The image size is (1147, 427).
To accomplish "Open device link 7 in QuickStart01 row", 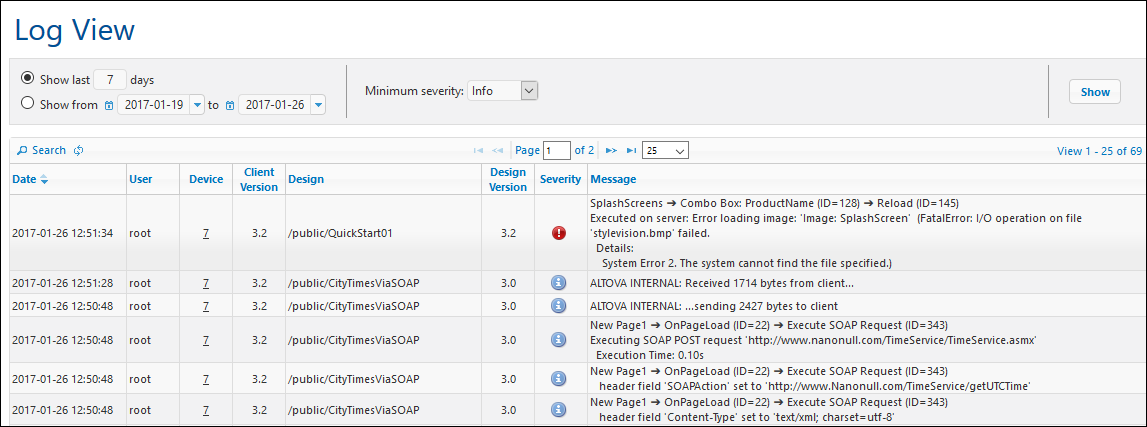I will (206, 233).
